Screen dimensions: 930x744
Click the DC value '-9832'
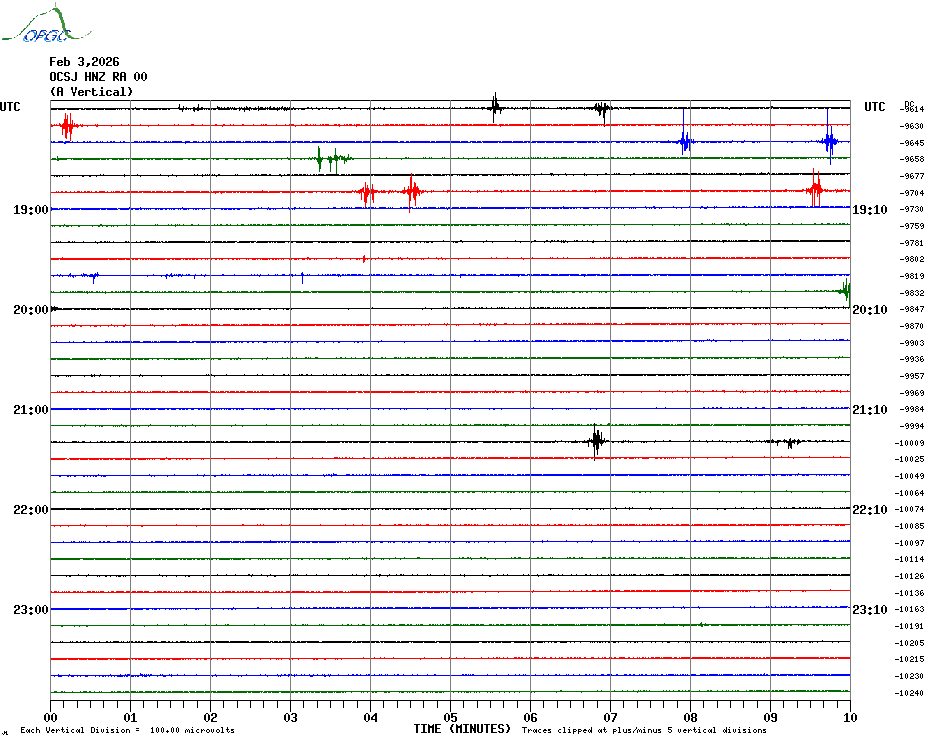[x=912, y=293]
